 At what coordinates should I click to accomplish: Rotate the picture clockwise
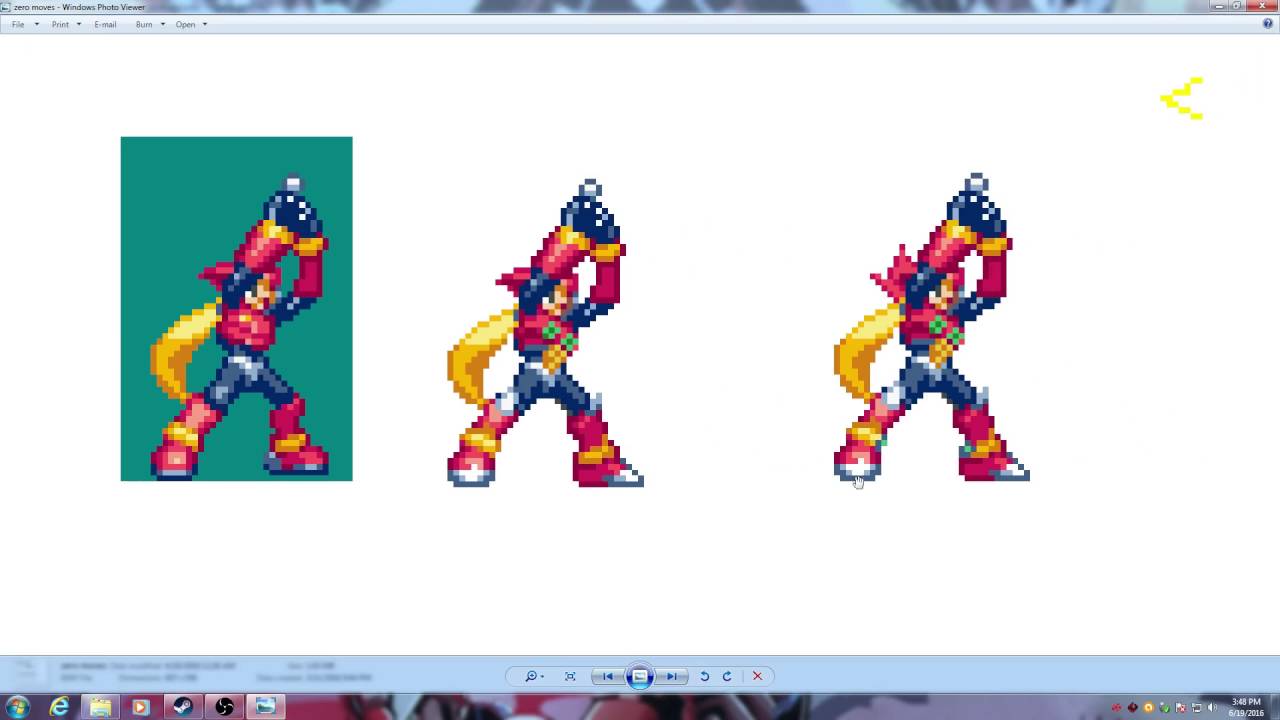click(x=727, y=676)
